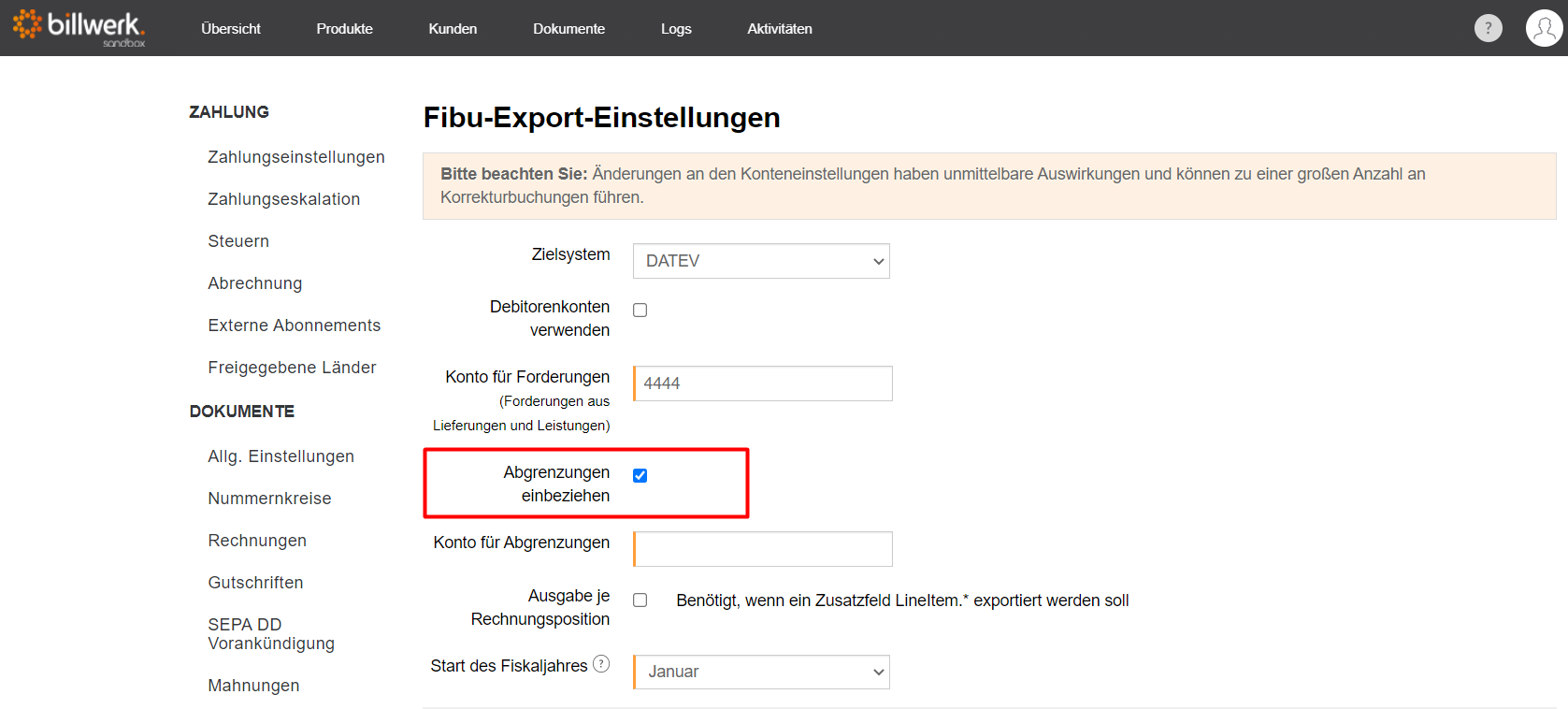Open Zahlungseinstellungen in sidebar

(x=296, y=157)
